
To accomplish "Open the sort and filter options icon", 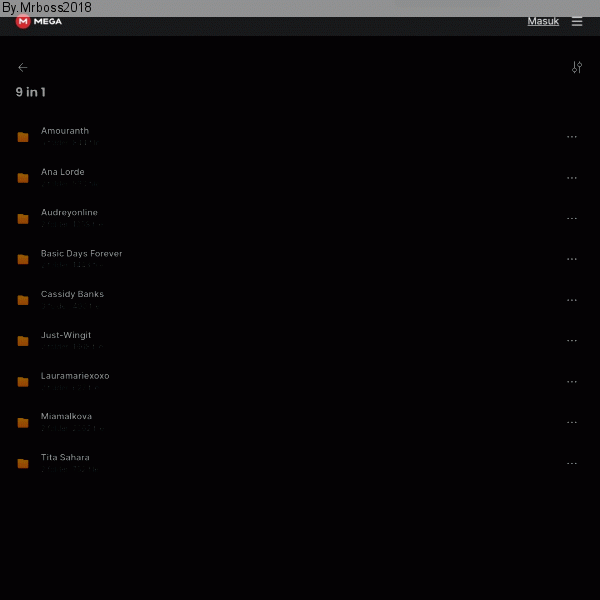I will [577, 67].
